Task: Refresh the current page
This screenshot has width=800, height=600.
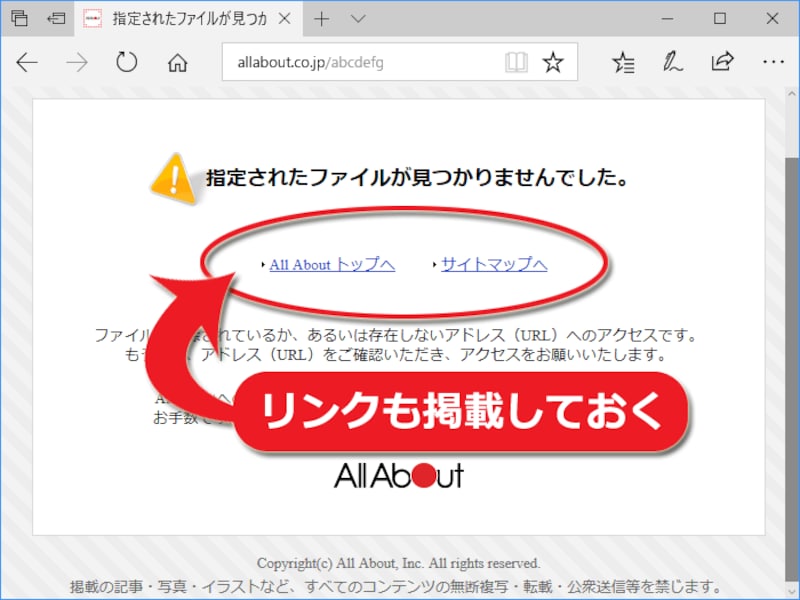Action: coord(127,62)
